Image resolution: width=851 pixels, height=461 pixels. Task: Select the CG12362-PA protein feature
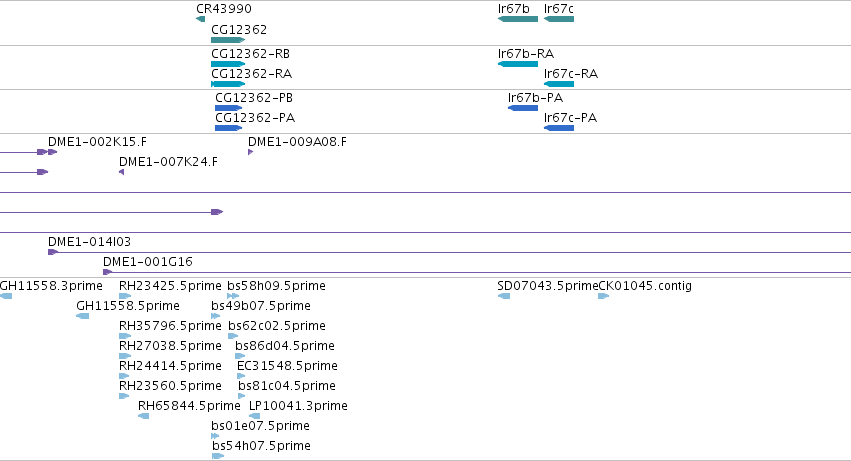tap(228, 128)
